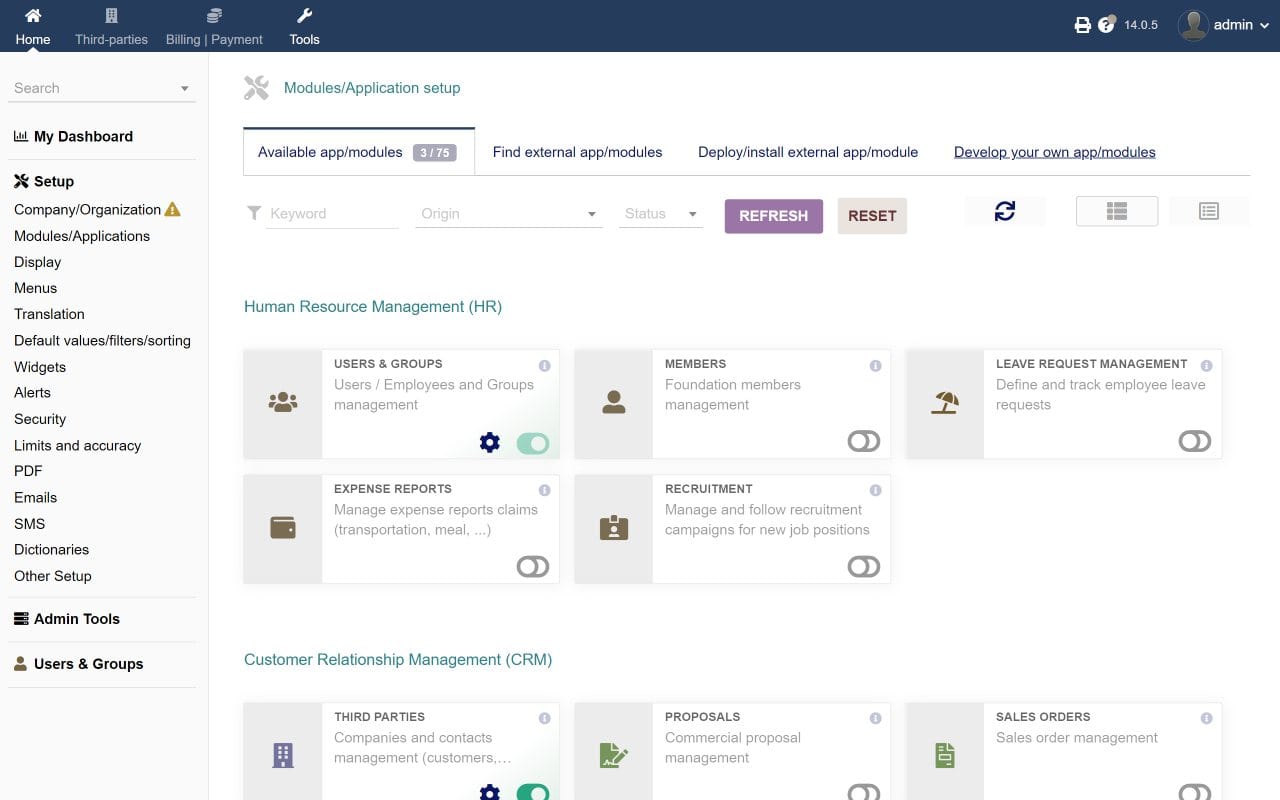The height and width of the screenshot is (800, 1280).
Task: Activate the Expense Reports module
Action: 533,566
